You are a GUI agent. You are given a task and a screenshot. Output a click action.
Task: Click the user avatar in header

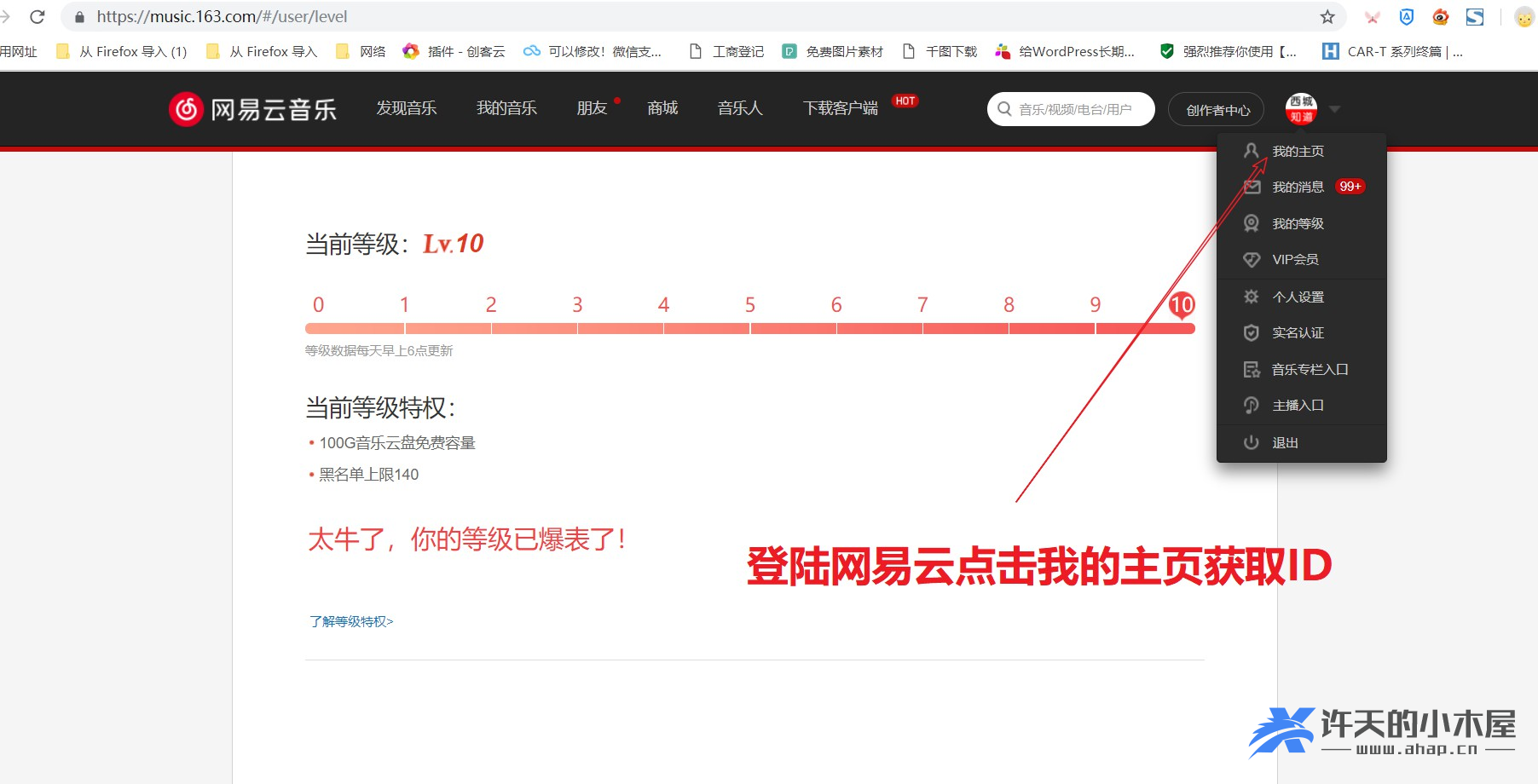1301,108
